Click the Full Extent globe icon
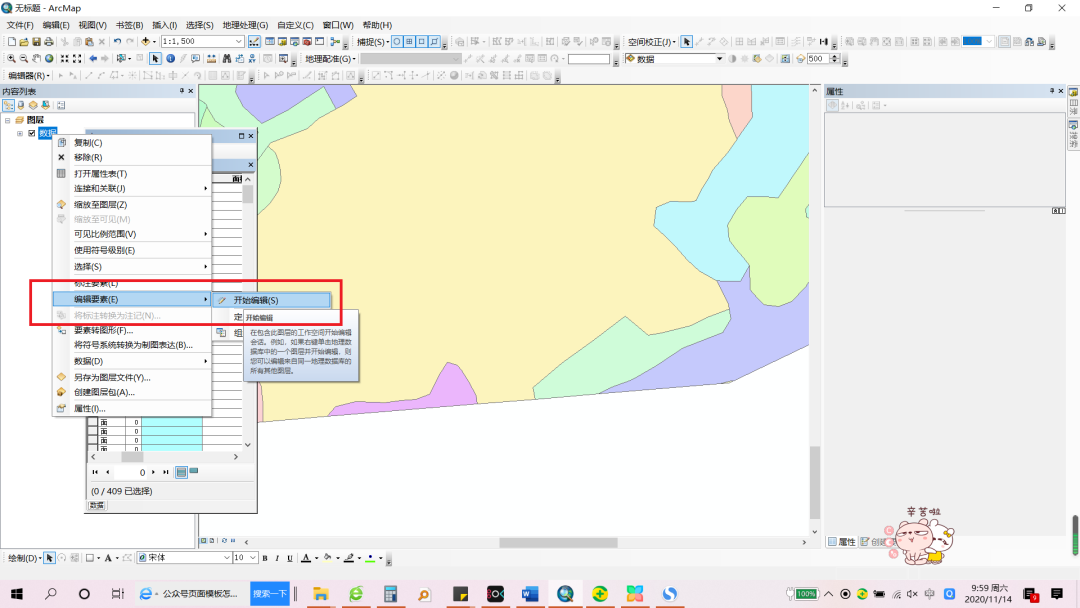 coord(49,59)
